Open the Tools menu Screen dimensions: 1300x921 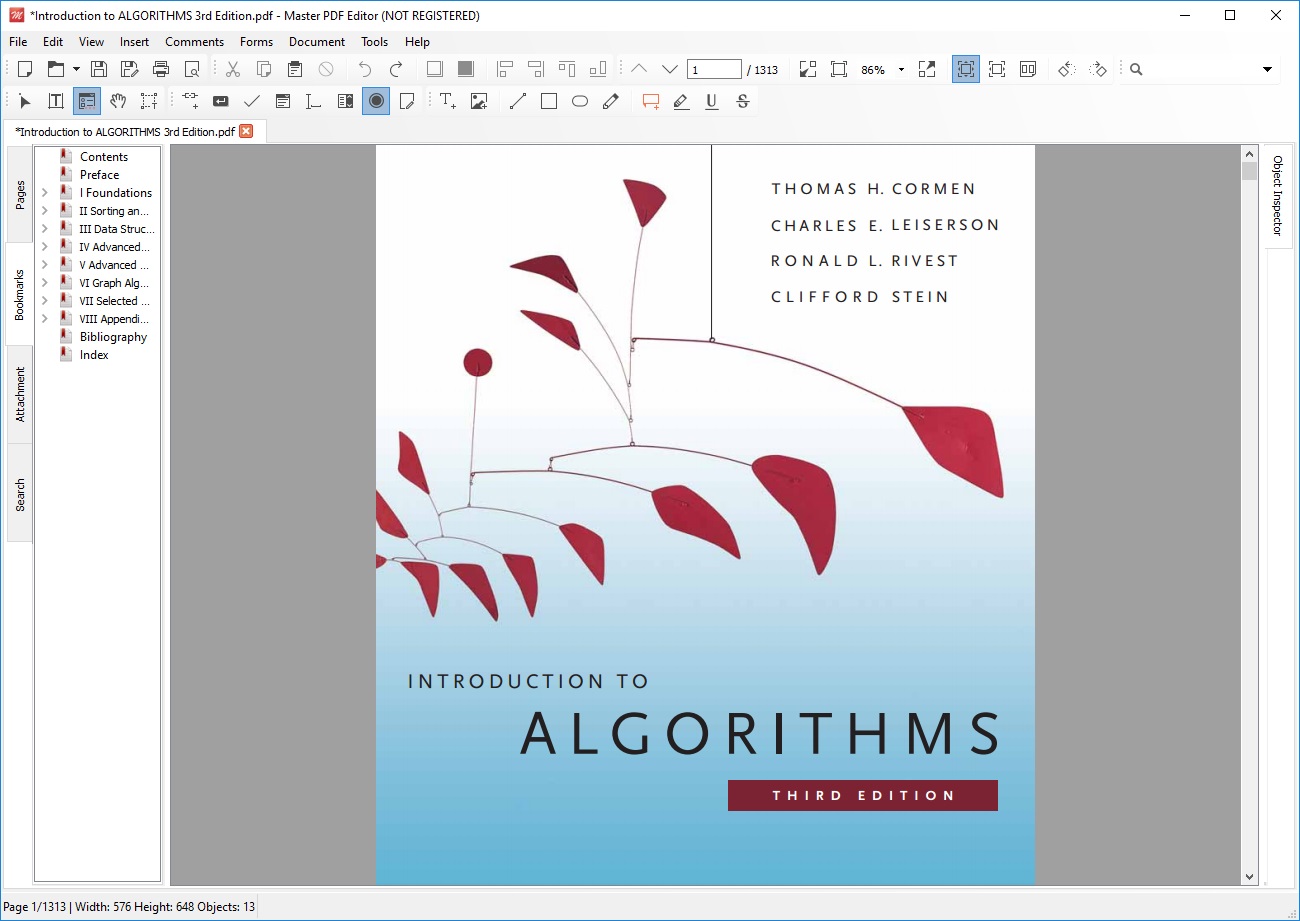(x=375, y=42)
